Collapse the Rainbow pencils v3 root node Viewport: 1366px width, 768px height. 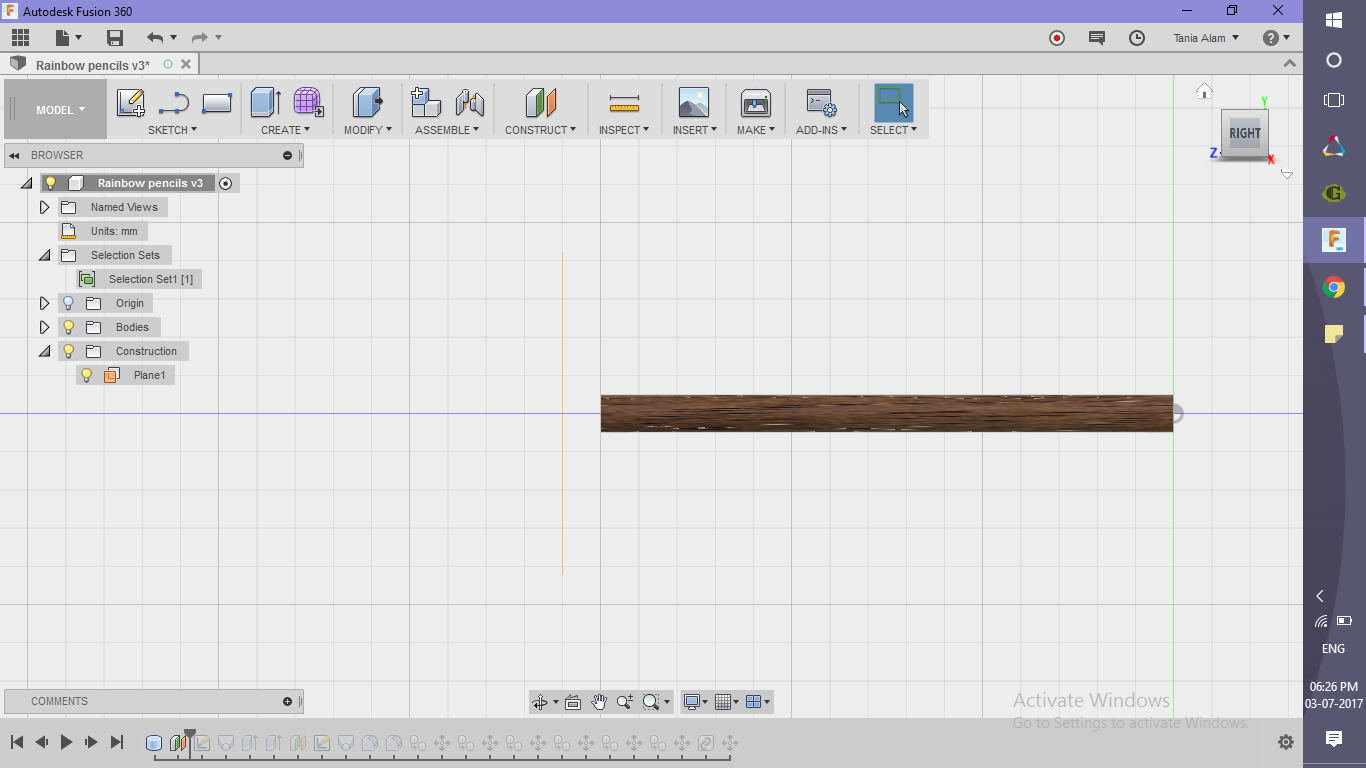(26, 183)
